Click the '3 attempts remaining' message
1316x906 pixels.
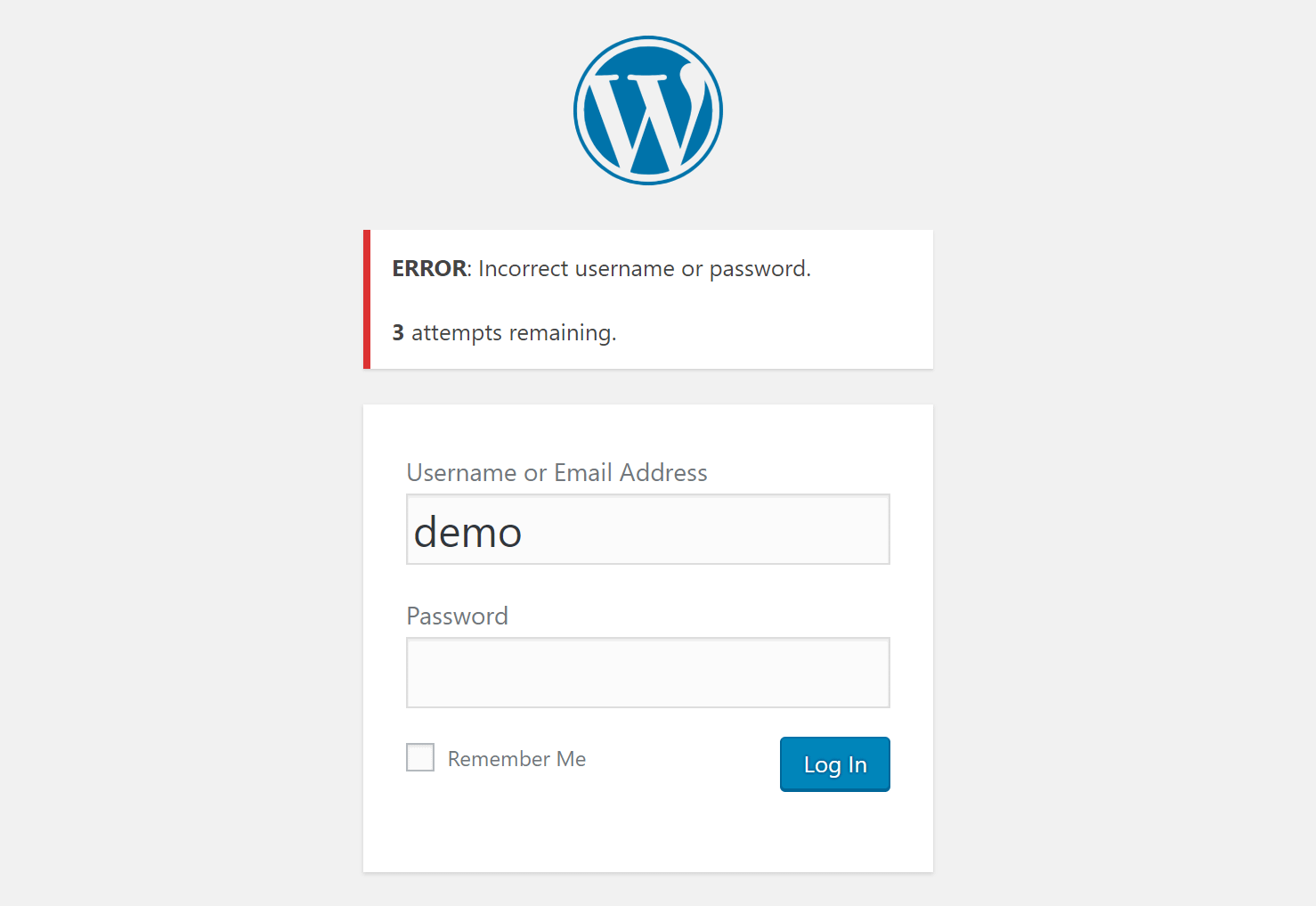click(x=503, y=332)
